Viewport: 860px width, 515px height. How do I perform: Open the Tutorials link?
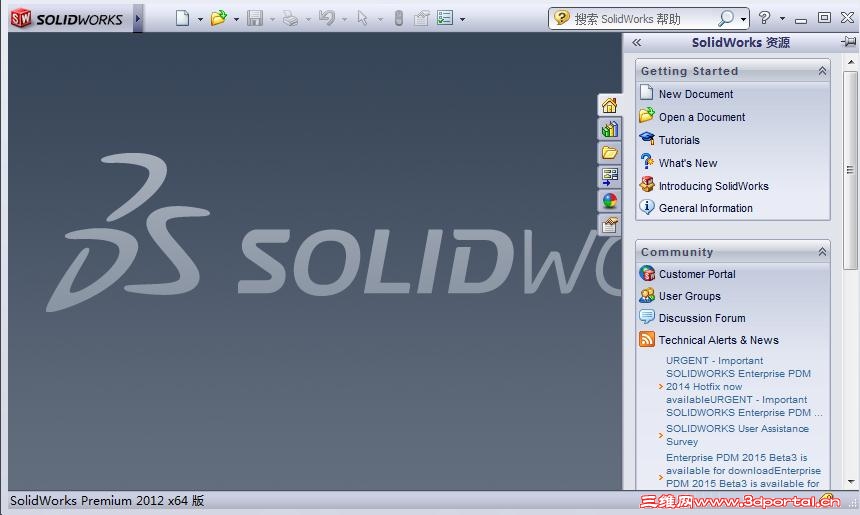(679, 140)
